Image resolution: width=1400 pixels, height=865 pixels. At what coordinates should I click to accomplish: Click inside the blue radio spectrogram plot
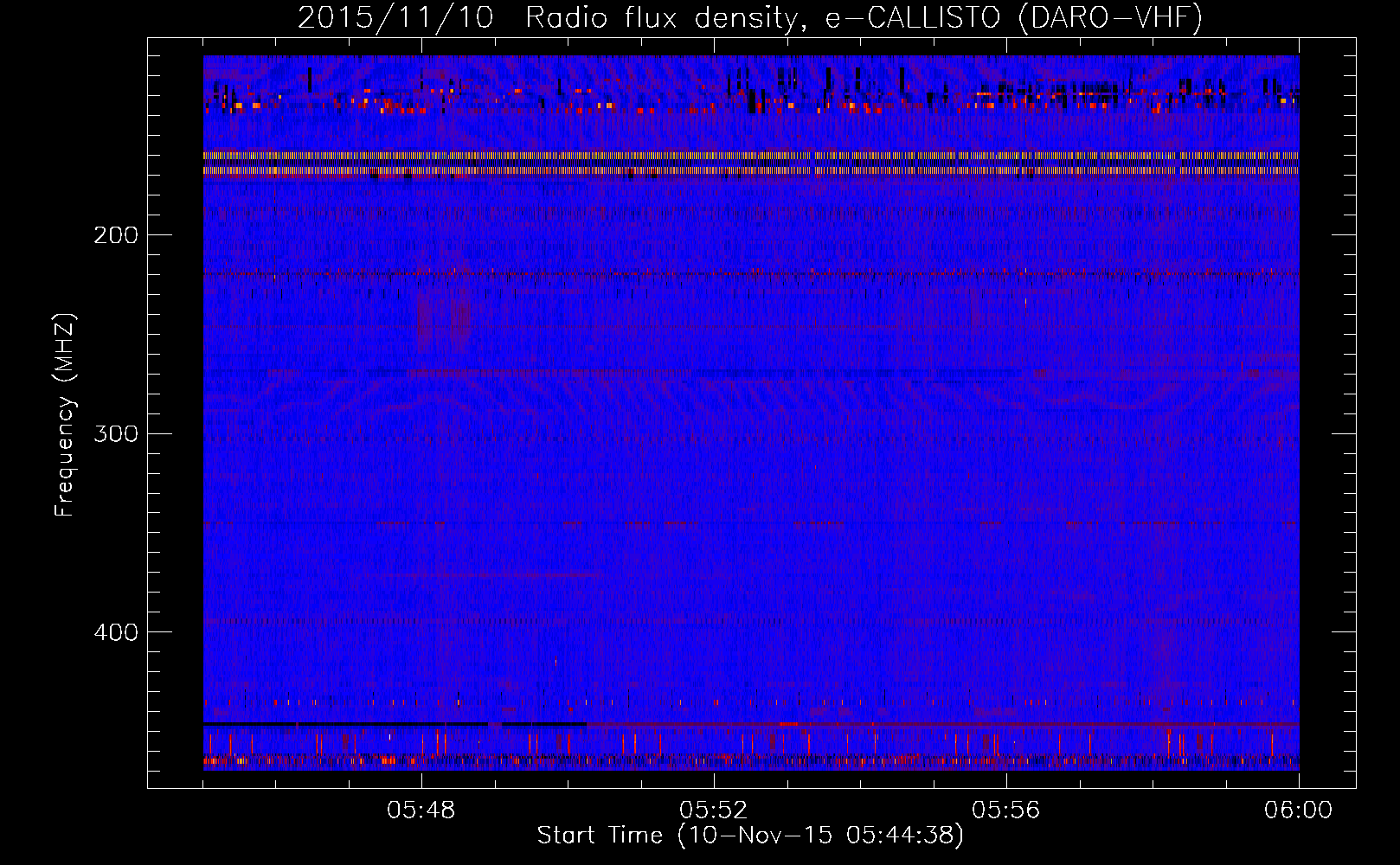751,413
